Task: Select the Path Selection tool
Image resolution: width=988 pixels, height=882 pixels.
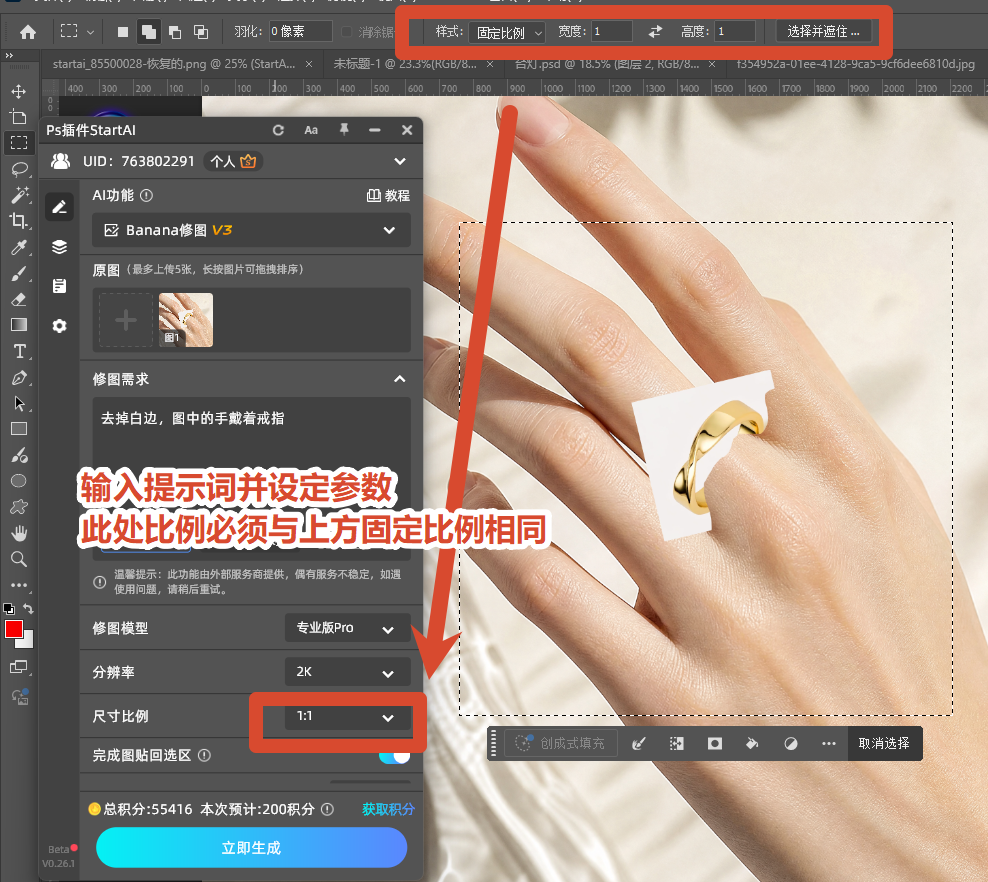Action: pyautogui.click(x=19, y=403)
